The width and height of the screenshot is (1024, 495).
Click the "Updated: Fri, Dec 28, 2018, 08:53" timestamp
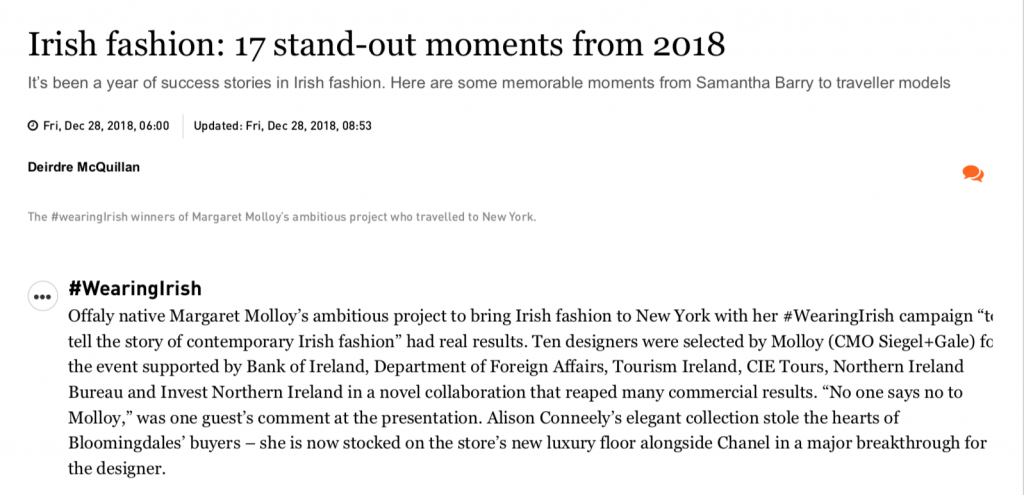coord(282,126)
